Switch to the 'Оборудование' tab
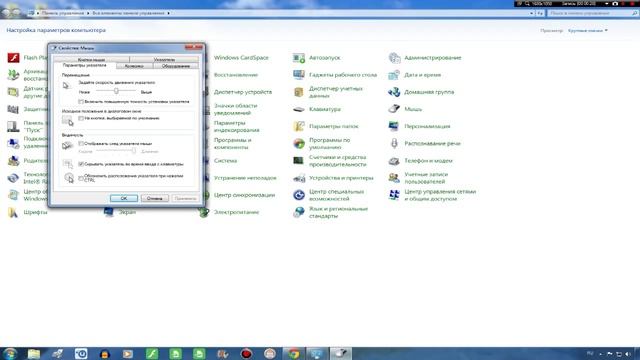The width and height of the screenshot is (640, 360). 176,66
